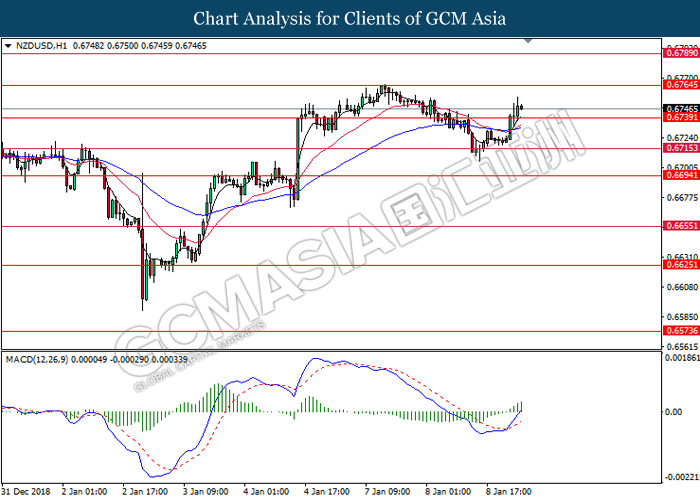The height and width of the screenshot is (500, 700).
Task: Click the 0.65736 bottom support label
Action: pos(680,331)
